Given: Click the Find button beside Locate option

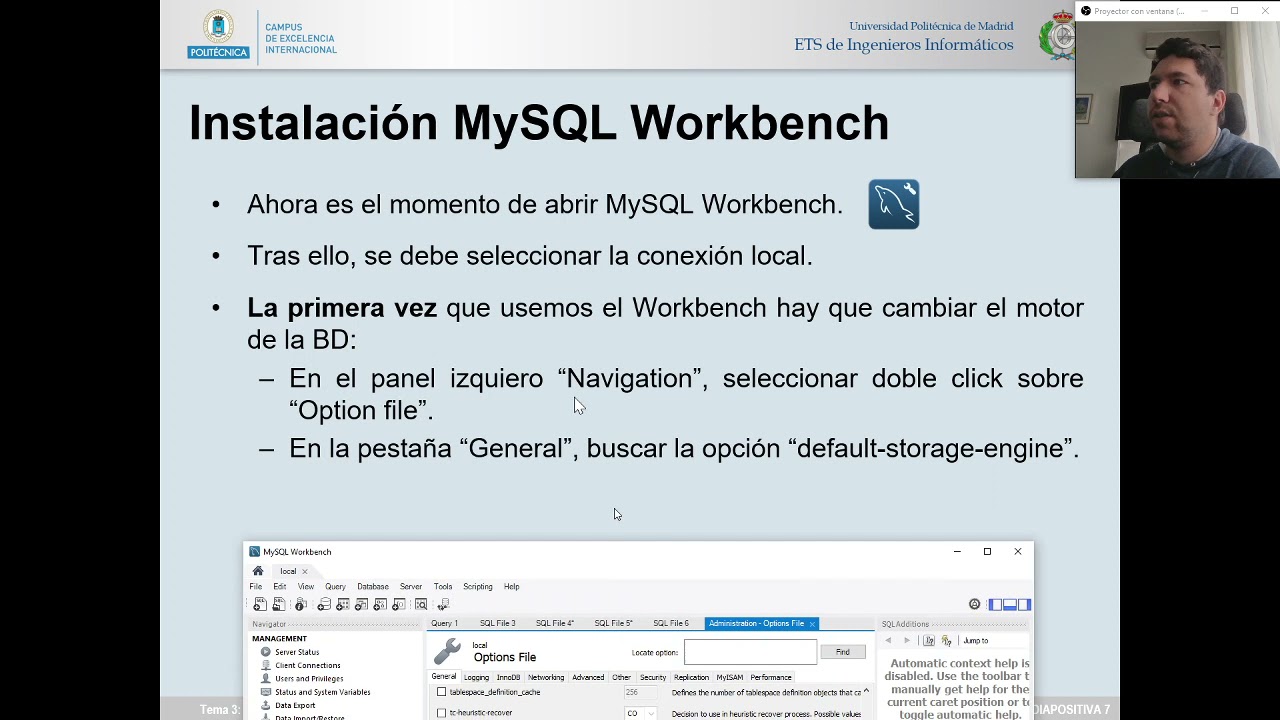Looking at the screenshot, I should 843,652.
